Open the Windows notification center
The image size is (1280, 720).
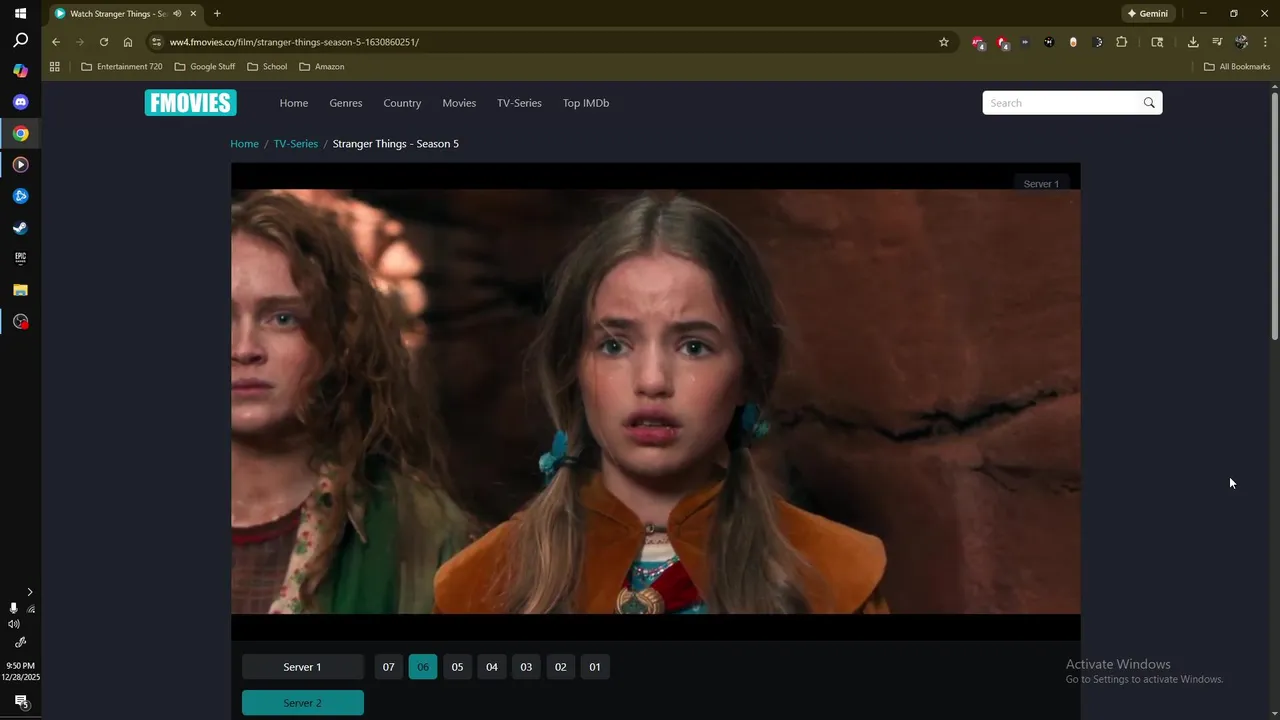pyautogui.click(x=20, y=702)
